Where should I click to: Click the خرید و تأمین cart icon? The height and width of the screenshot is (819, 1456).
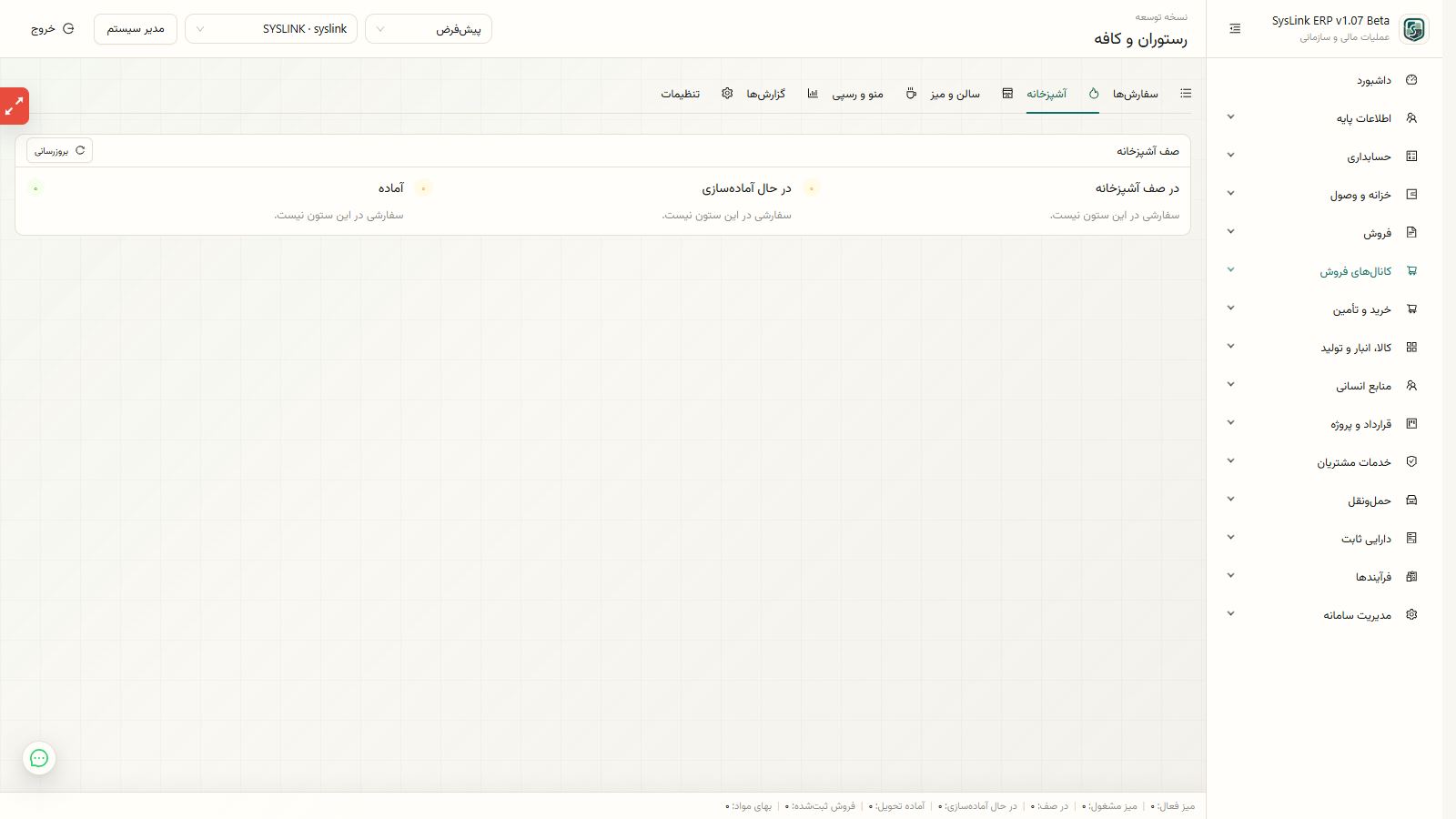[x=1411, y=309]
